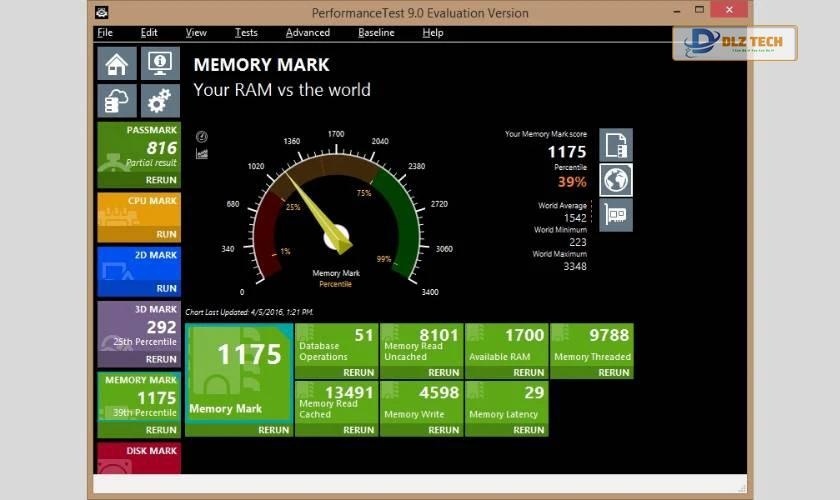This screenshot has width=840, height=500.
Task: Open the Tests menu
Action: [x=246, y=32]
